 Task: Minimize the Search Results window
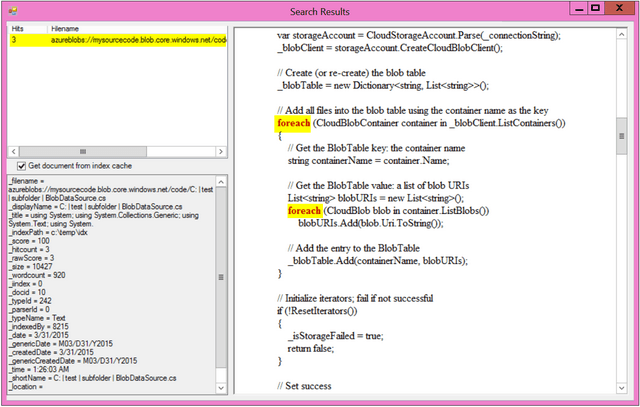(x=572, y=8)
